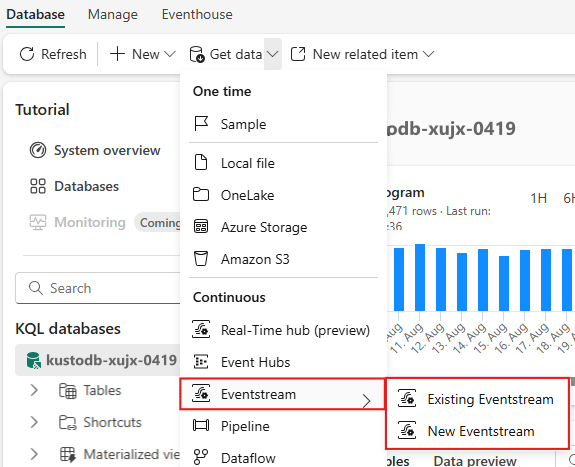Collapse the Get data dropdown chevron

272,54
